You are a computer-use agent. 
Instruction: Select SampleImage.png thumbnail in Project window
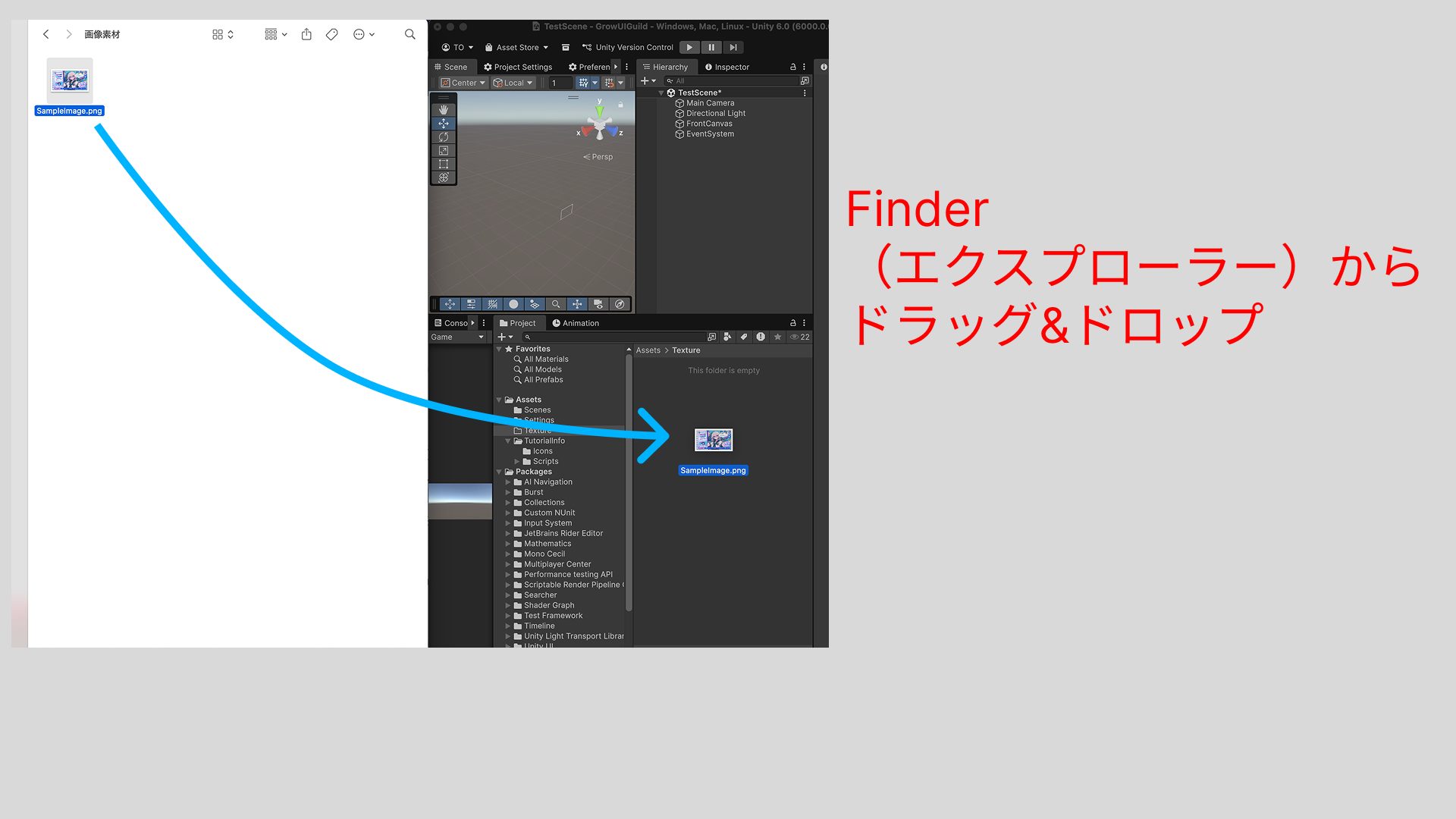[x=713, y=440]
